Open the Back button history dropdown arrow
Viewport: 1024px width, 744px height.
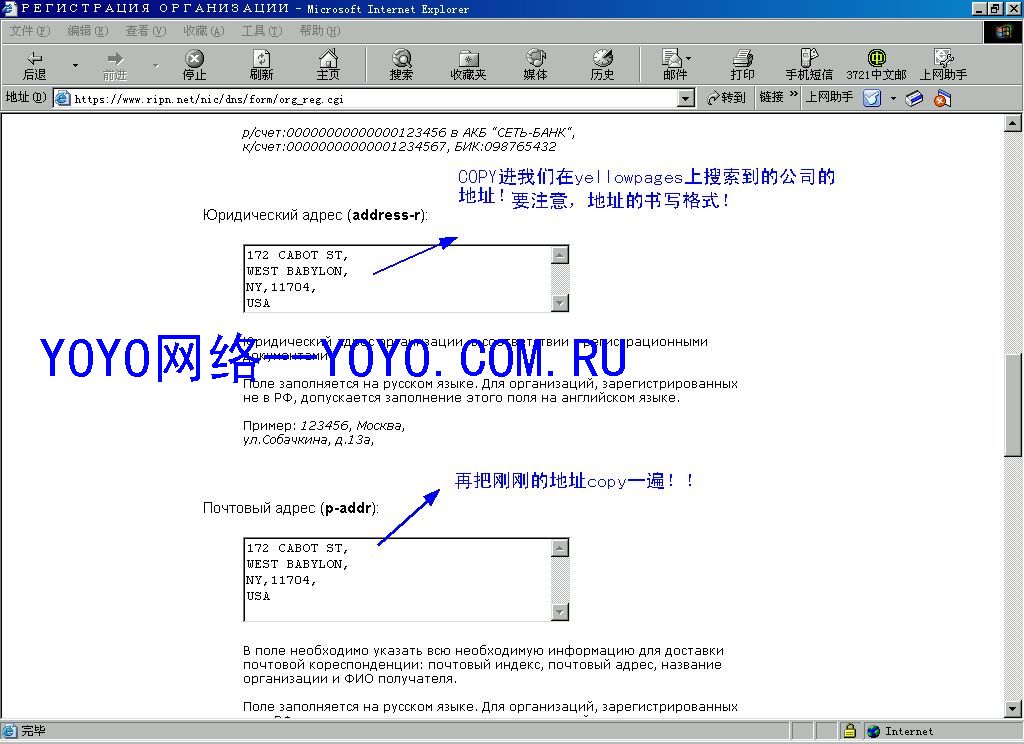tap(75, 65)
